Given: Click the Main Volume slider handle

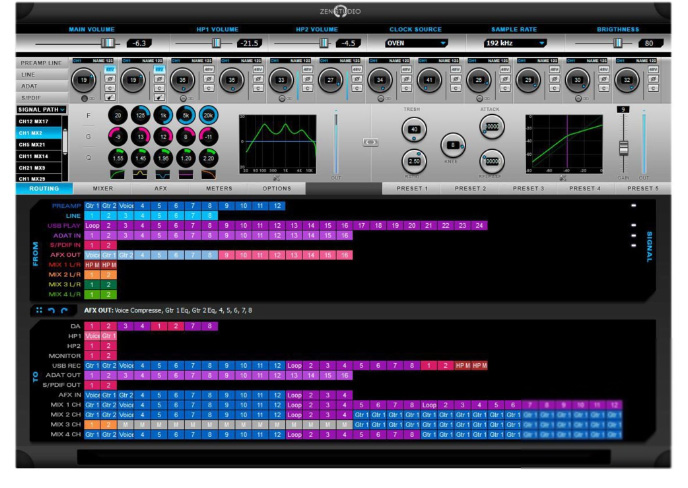Looking at the screenshot, I should point(108,43).
